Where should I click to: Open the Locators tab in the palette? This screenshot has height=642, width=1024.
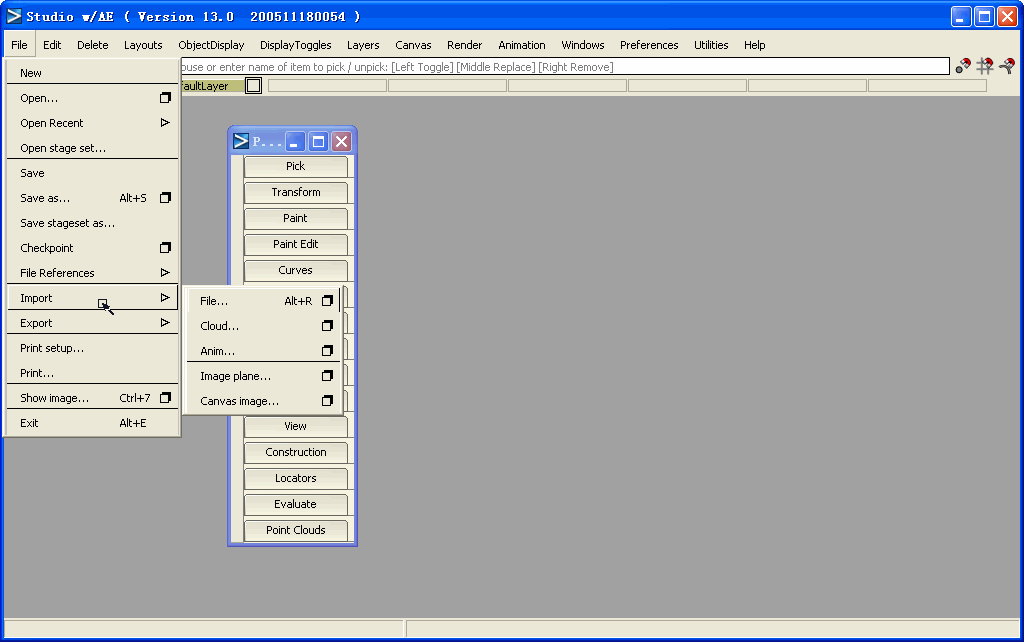[x=296, y=478]
